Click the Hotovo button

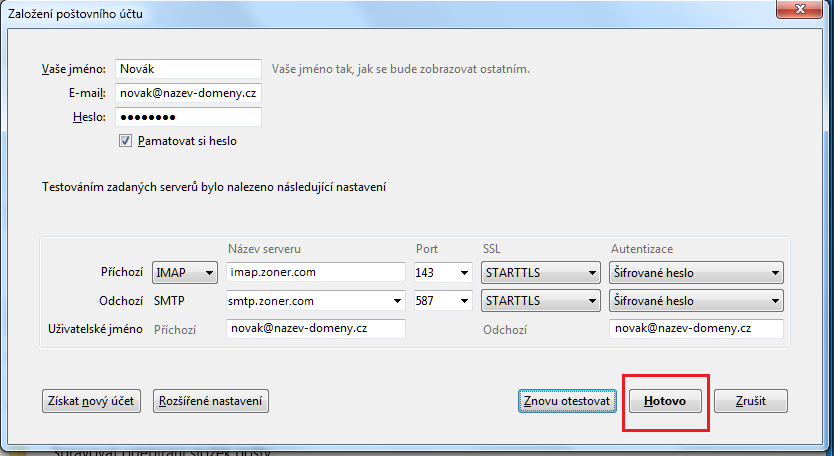click(x=665, y=401)
